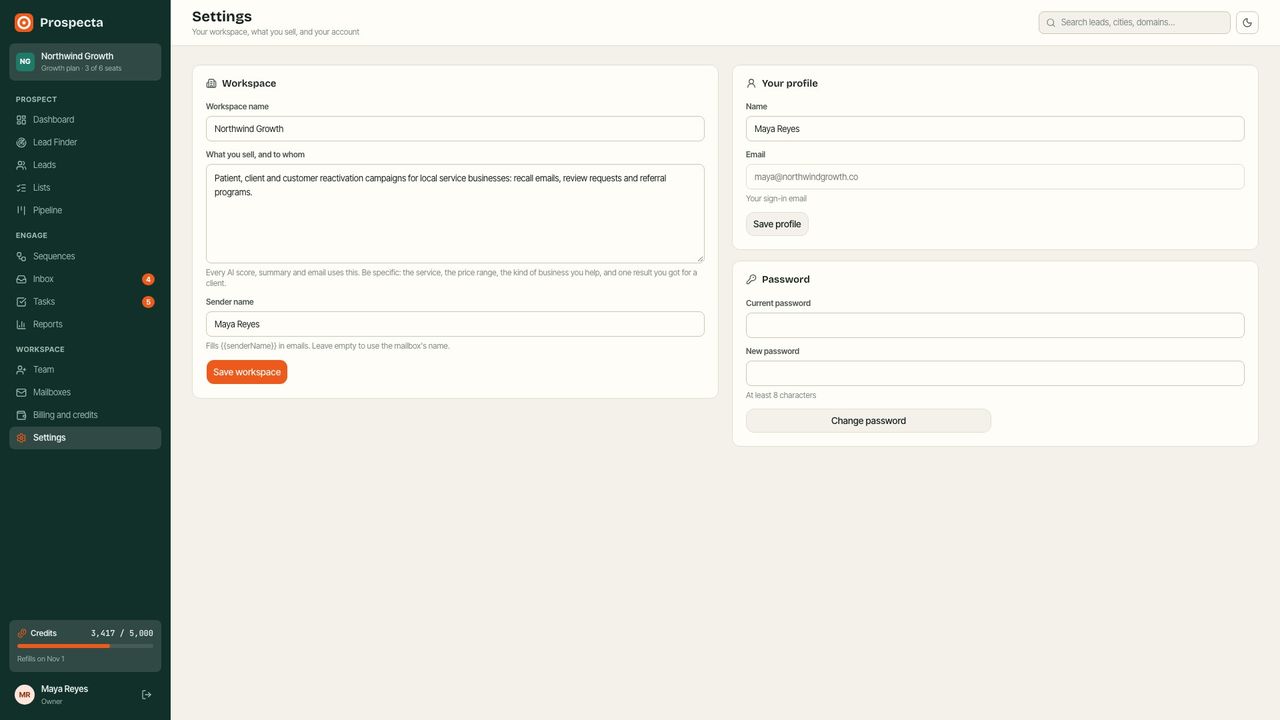Open the Northwind Growth workspace switcher
The height and width of the screenshot is (720, 1280).
(85, 62)
